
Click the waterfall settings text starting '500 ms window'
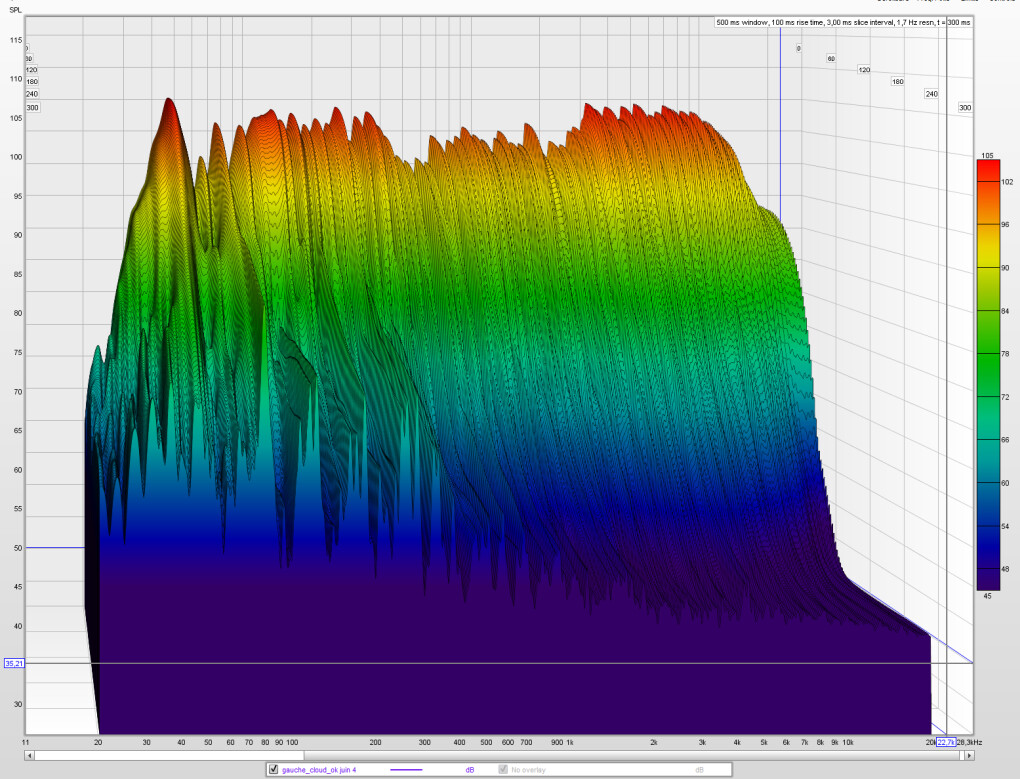click(843, 22)
